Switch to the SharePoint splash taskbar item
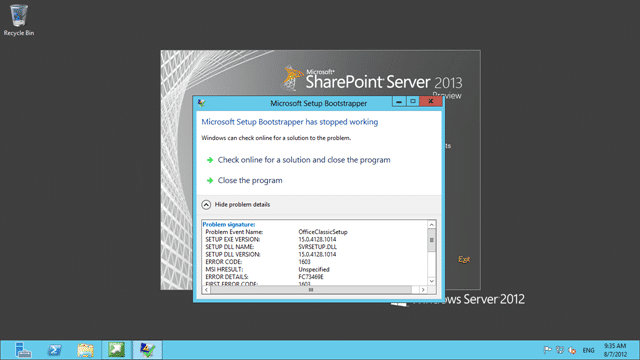The height and width of the screenshot is (360, 640). click(116, 350)
